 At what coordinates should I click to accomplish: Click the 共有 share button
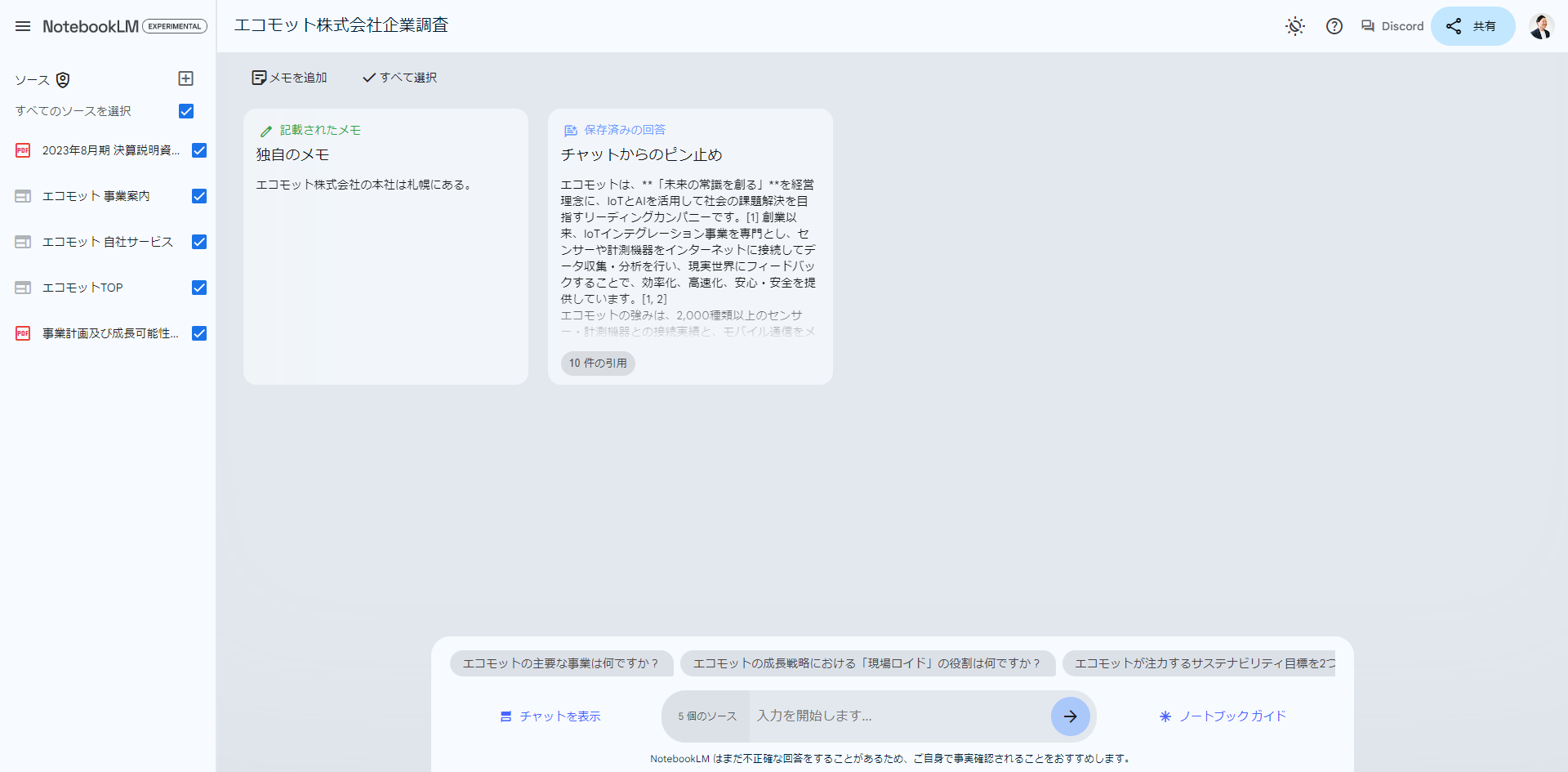[x=1472, y=26]
